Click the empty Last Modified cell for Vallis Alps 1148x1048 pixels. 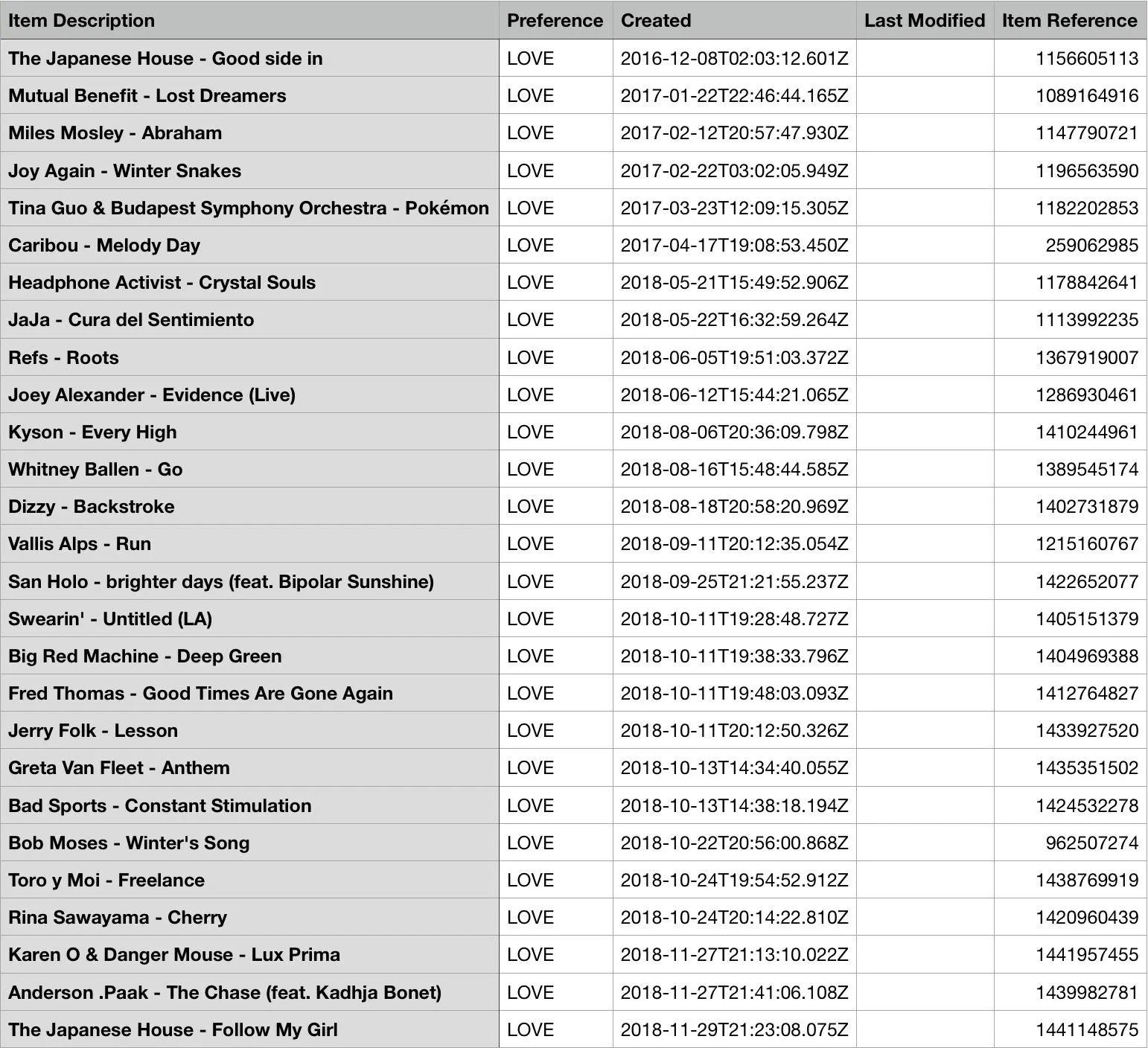[925, 543]
